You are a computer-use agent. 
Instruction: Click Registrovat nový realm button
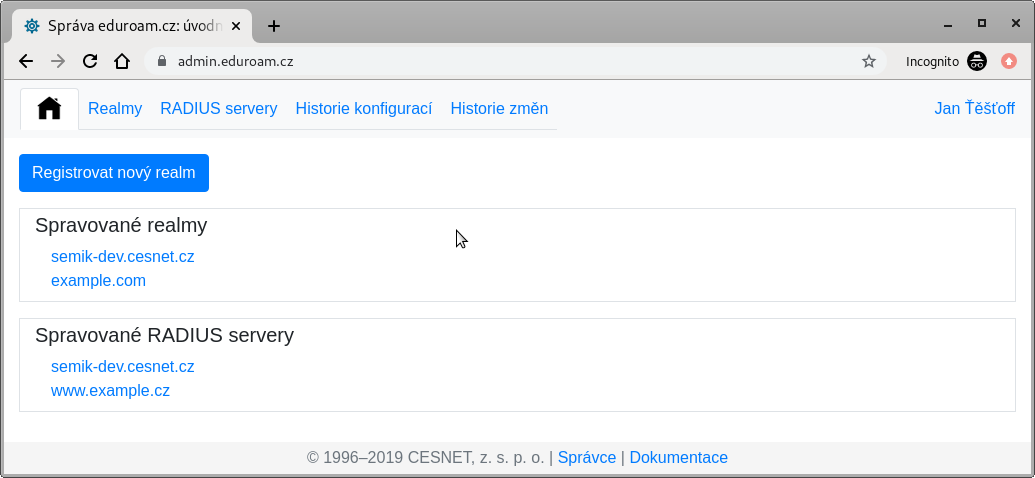coord(114,173)
